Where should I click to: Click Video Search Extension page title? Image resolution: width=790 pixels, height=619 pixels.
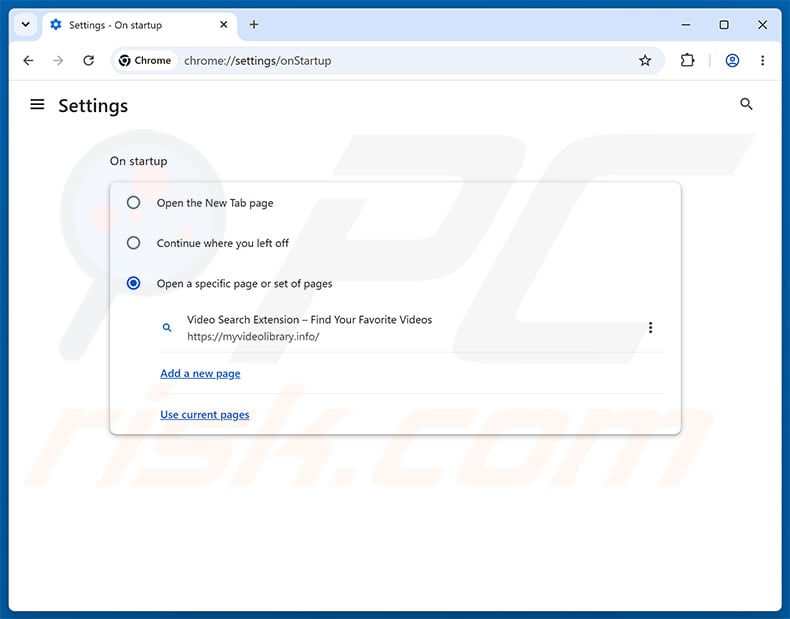[309, 320]
